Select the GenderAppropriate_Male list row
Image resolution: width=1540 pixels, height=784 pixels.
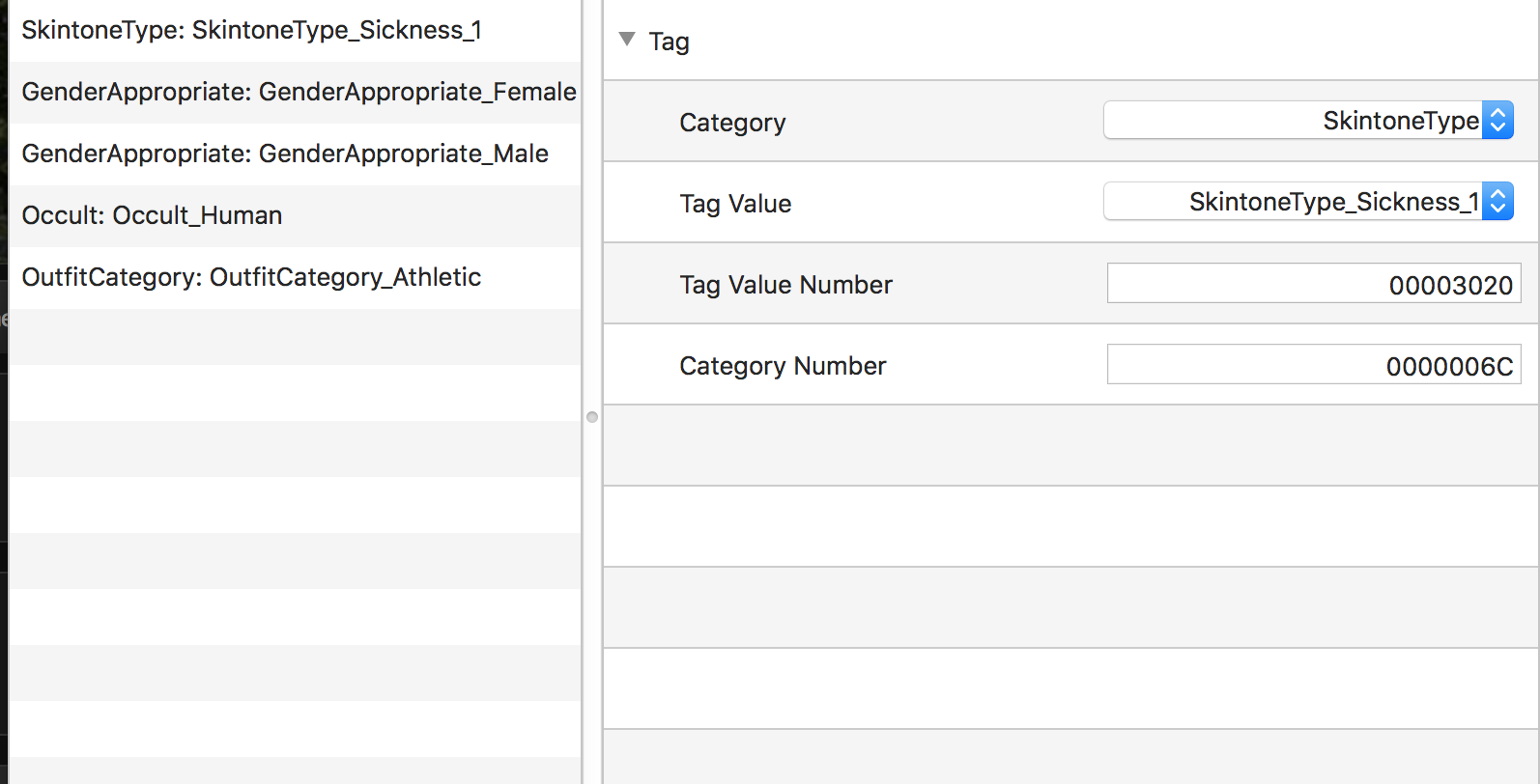click(x=295, y=154)
